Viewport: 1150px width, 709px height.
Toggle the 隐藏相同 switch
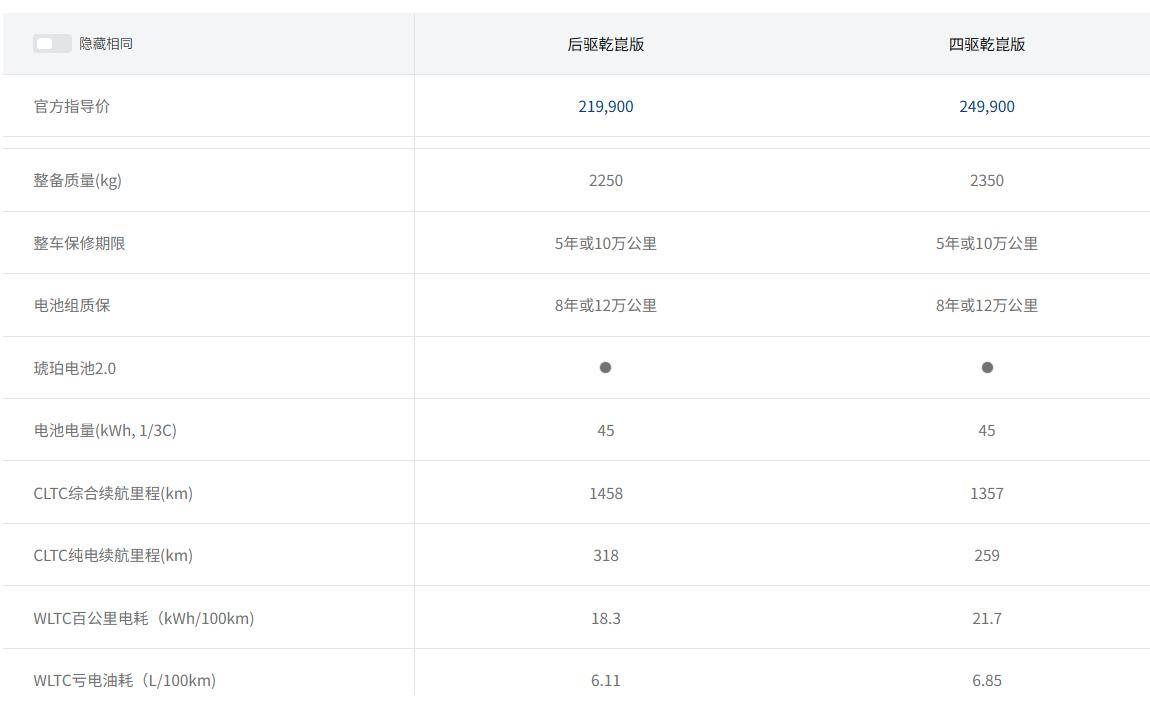click(51, 44)
